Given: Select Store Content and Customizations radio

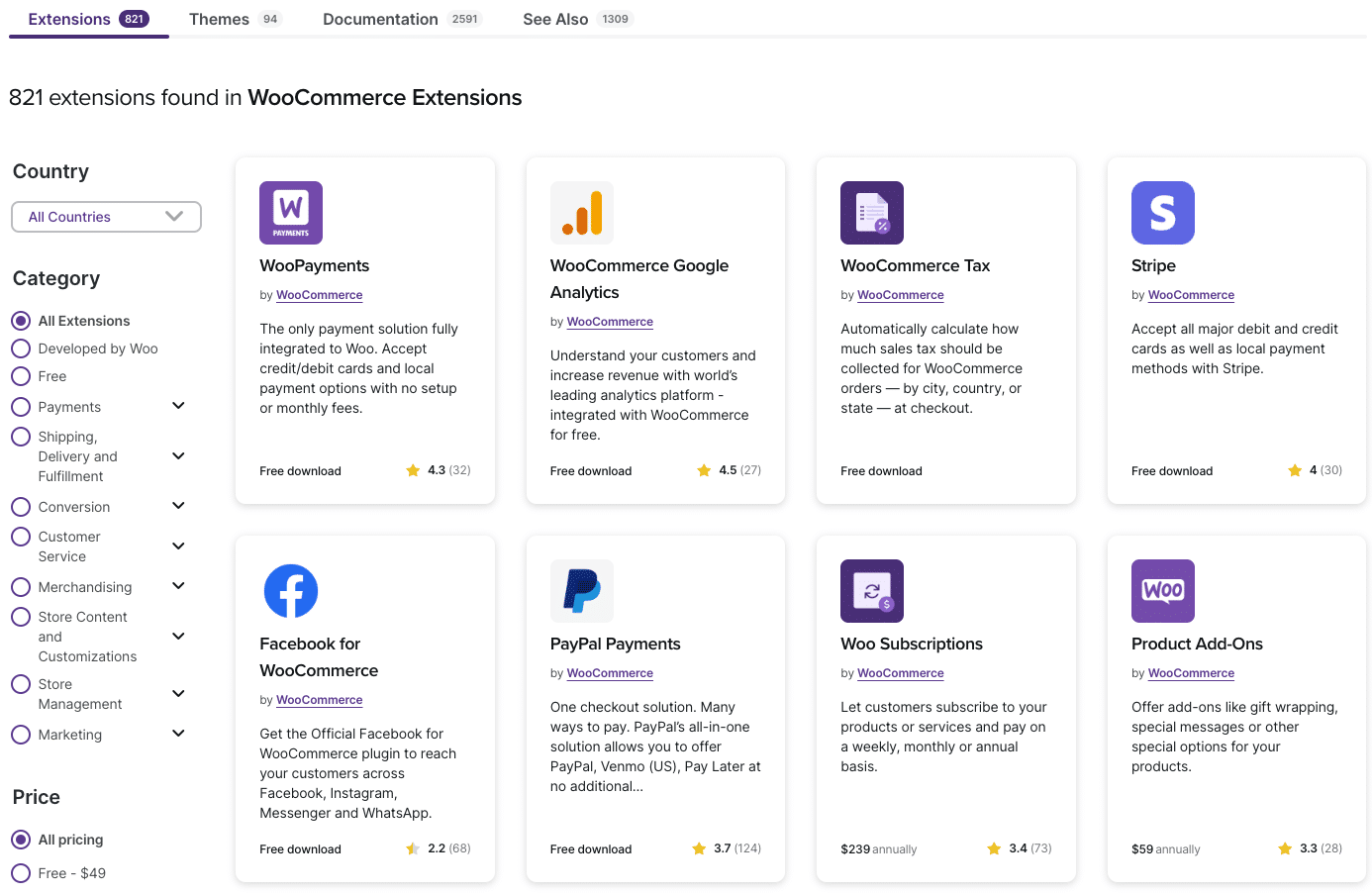Looking at the screenshot, I should click(21, 617).
